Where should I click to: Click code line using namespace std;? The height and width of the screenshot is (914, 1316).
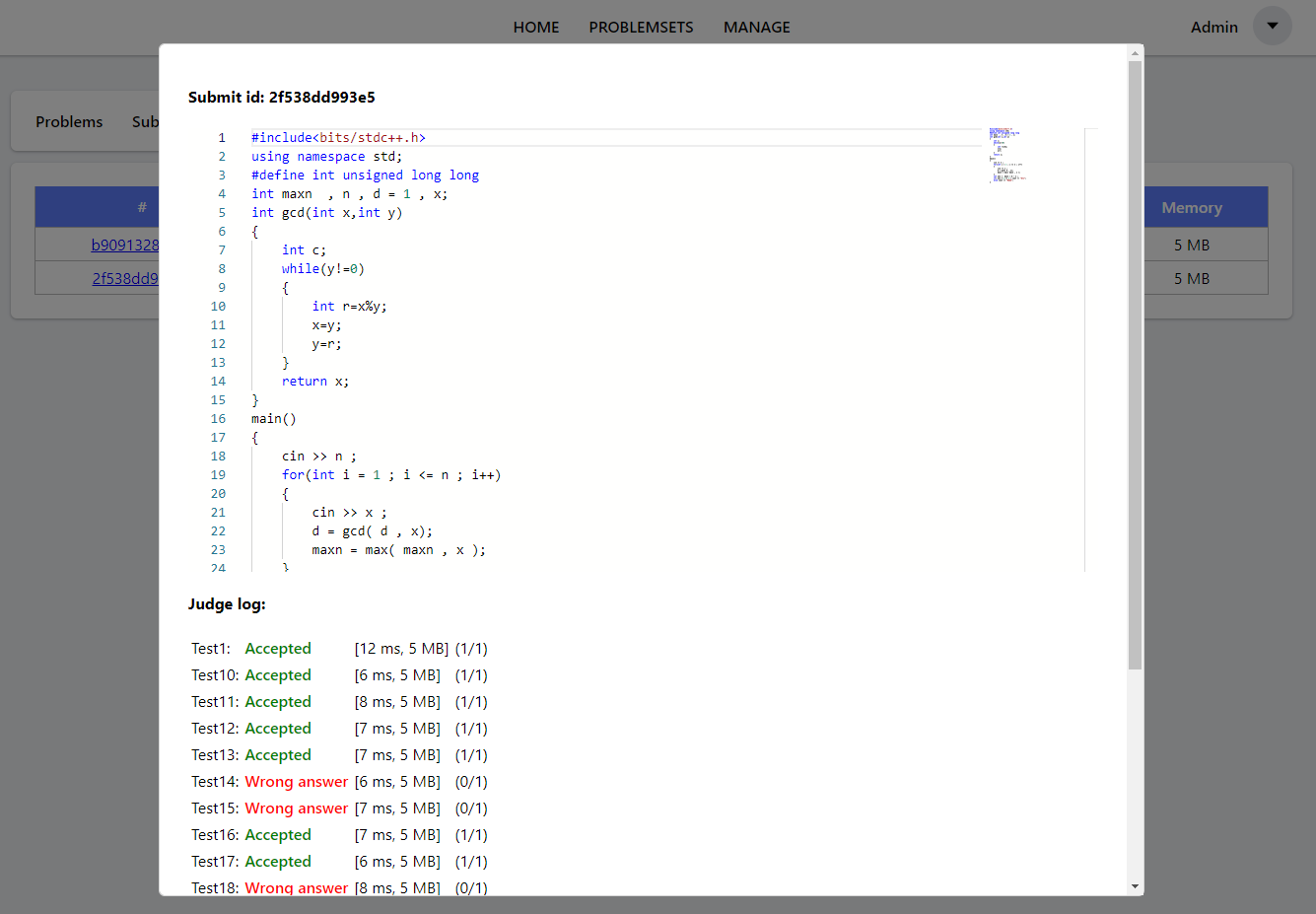point(326,157)
